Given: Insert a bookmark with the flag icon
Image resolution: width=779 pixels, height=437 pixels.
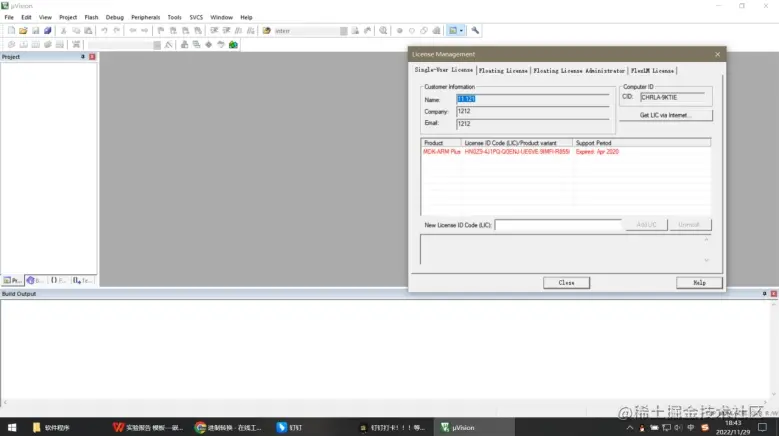Looking at the screenshot, I should (x=161, y=31).
